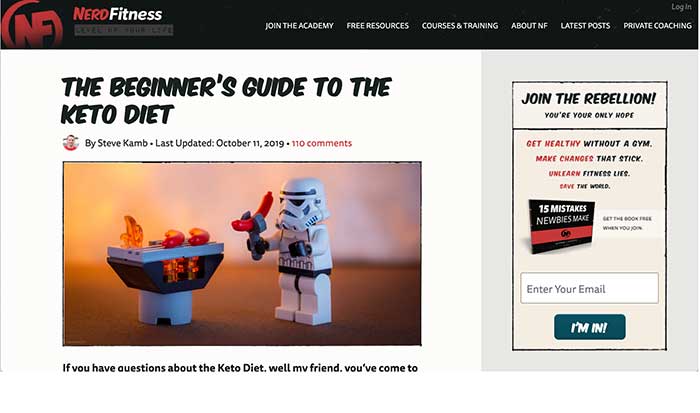700x413 pixels.
Task: Click the 'Get the book free' caption
Action: pyautogui.click(x=627, y=223)
